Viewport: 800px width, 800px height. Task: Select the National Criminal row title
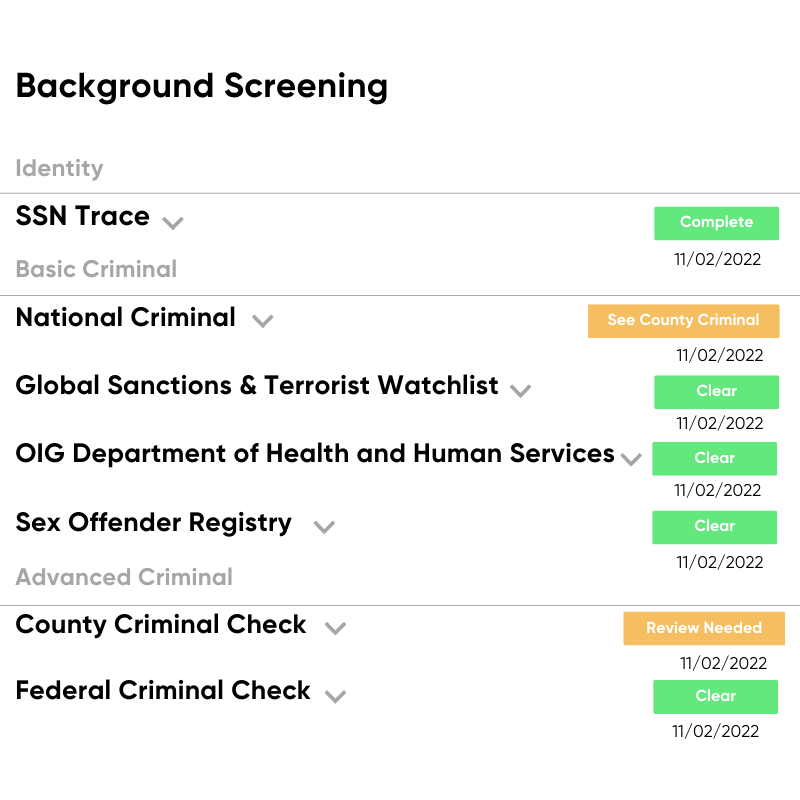point(126,317)
